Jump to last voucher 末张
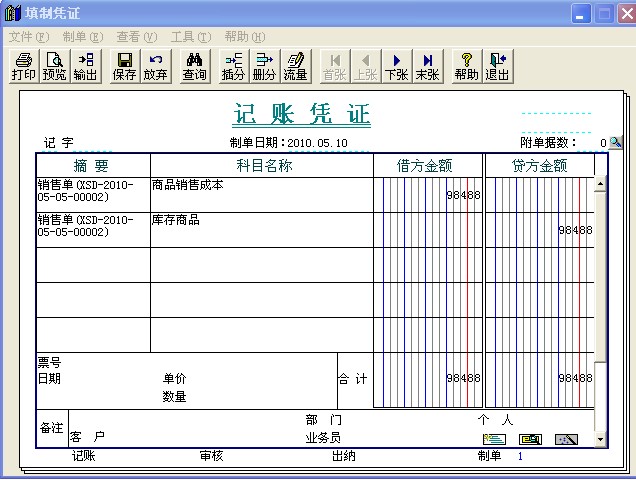Viewport: 636px width, 480px height. coord(428,66)
